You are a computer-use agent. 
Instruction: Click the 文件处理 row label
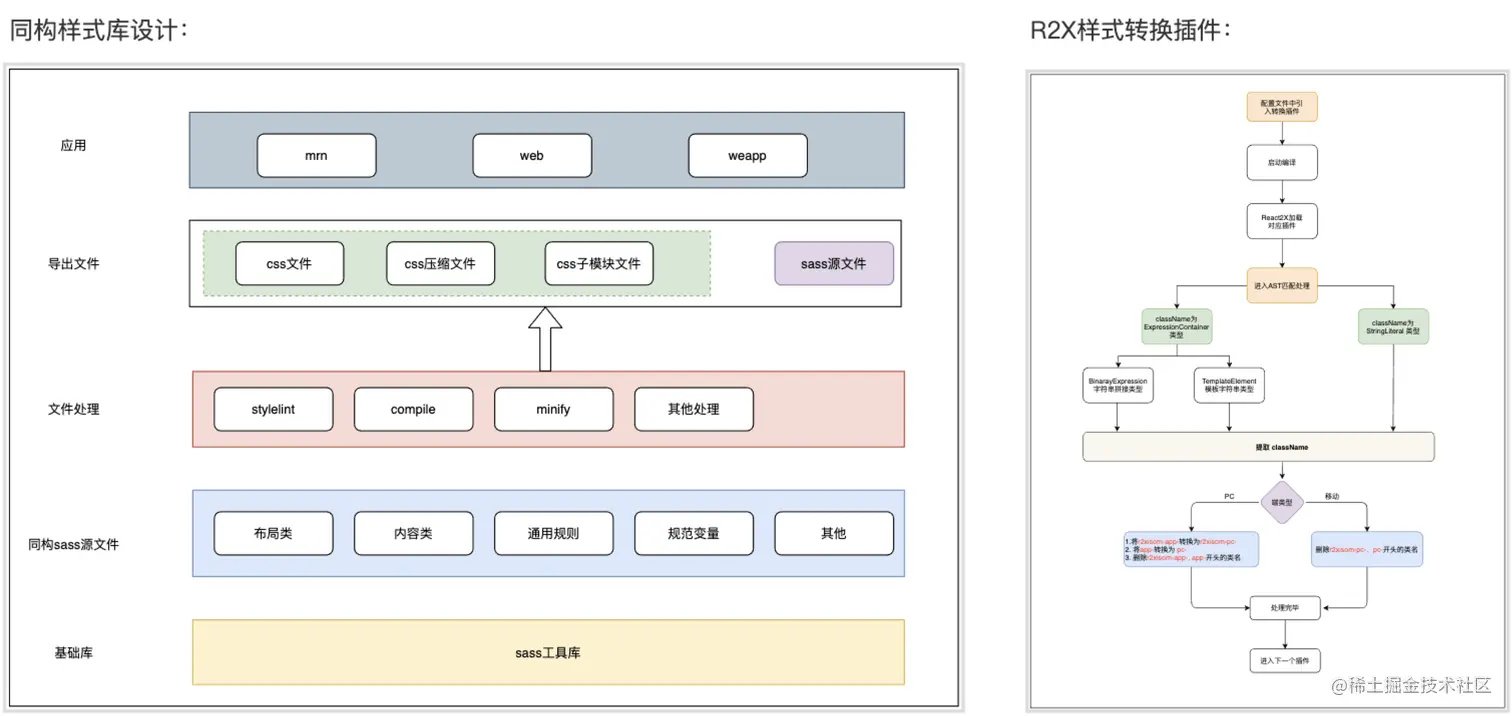pos(74,410)
